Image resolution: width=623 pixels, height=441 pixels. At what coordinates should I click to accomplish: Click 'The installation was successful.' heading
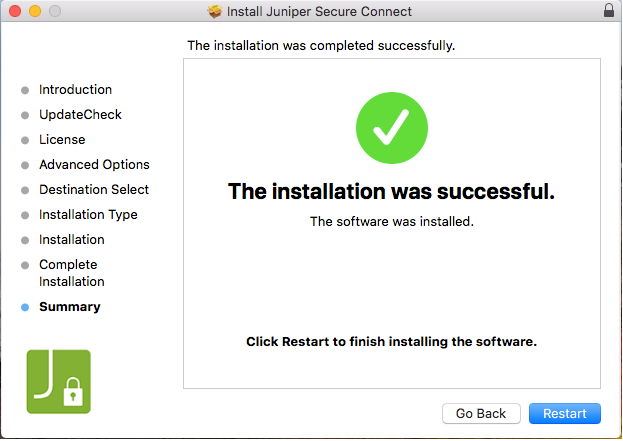pos(391,191)
